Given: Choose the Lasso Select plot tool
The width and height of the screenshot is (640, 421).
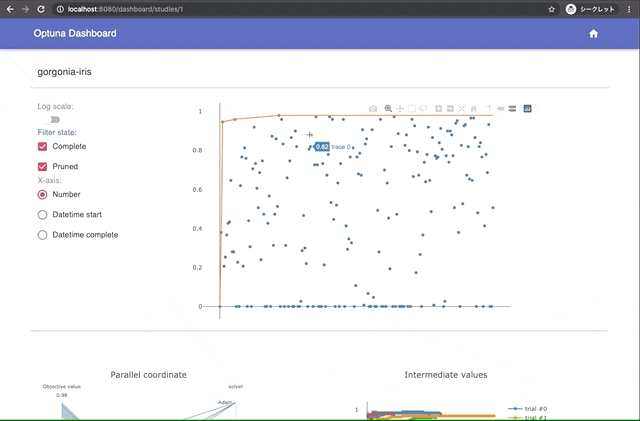Looking at the screenshot, I should 423,109.
